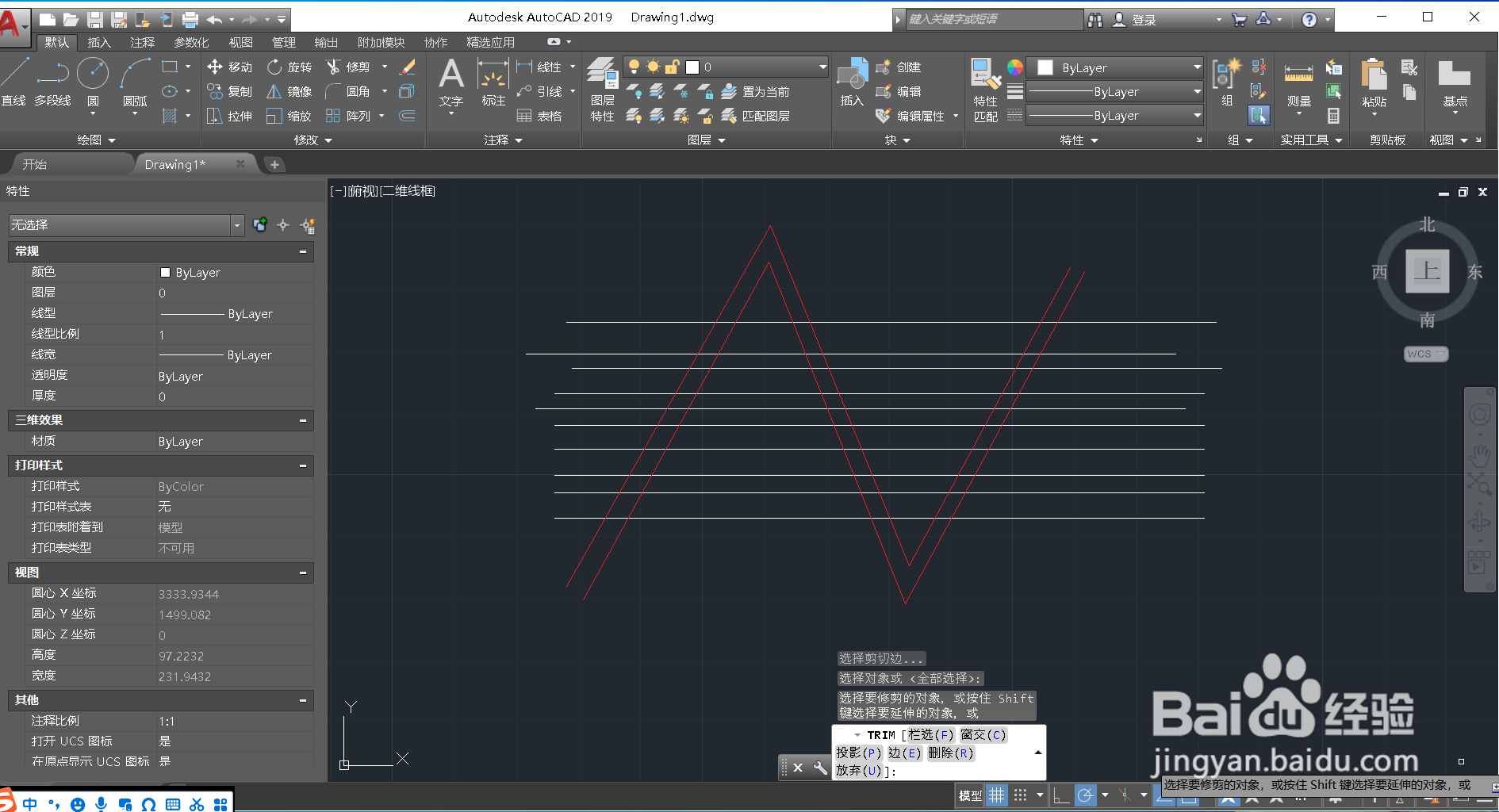Screen dimensions: 1499x812
Task: Click the Select Objects icon in Properties palette
Action: [283, 226]
